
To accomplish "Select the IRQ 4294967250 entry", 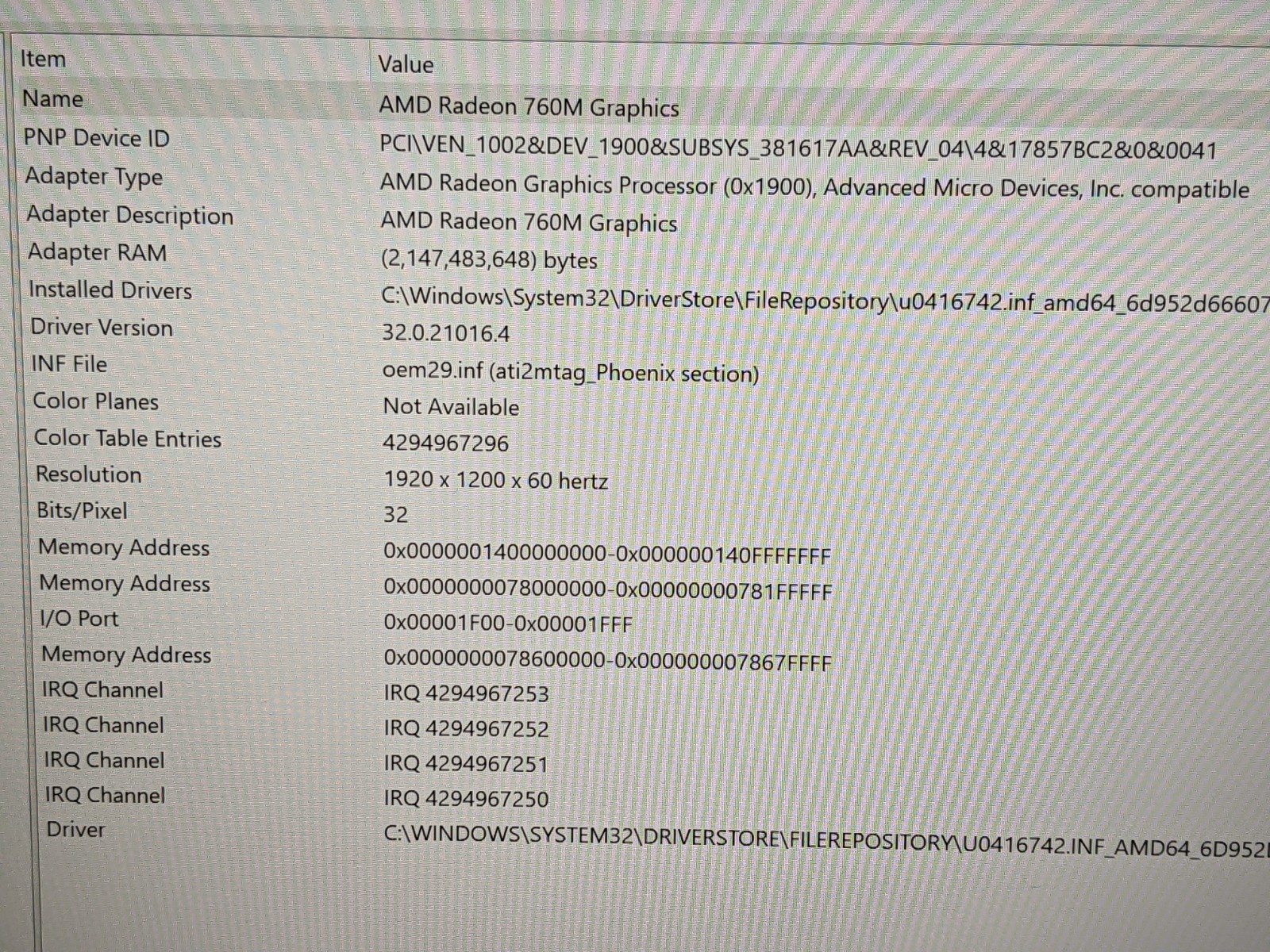I will coord(467,798).
